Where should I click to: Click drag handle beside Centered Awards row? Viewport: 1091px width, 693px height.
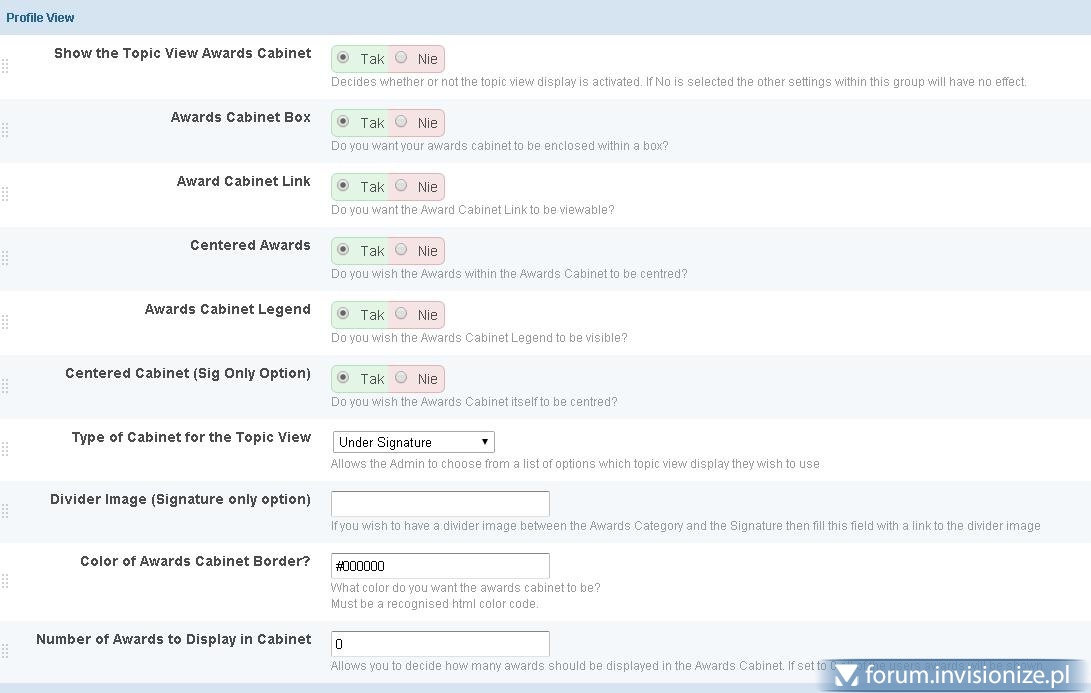[5, 258]
